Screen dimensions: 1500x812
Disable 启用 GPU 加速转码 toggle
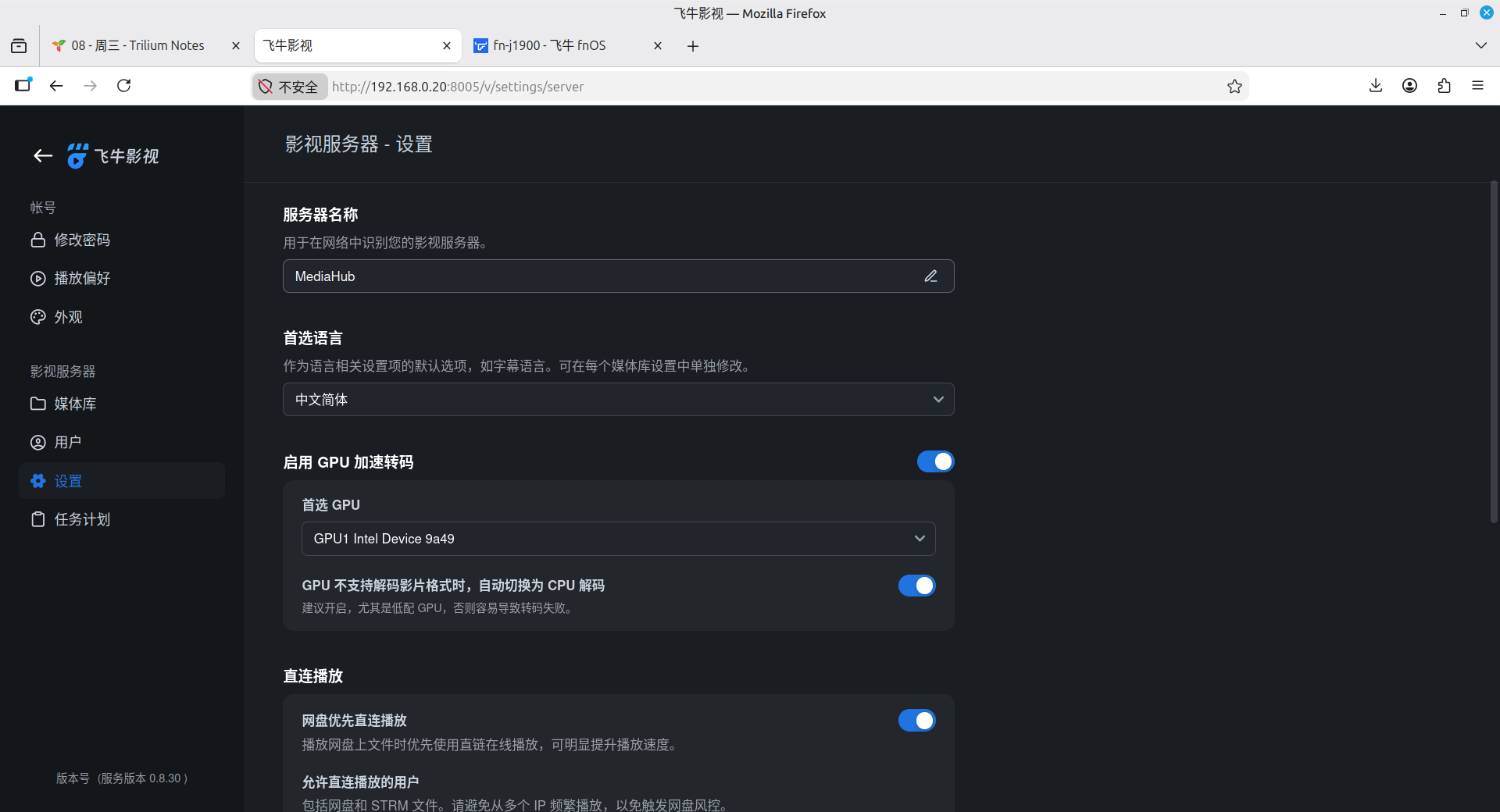click(x=935, y=462)
